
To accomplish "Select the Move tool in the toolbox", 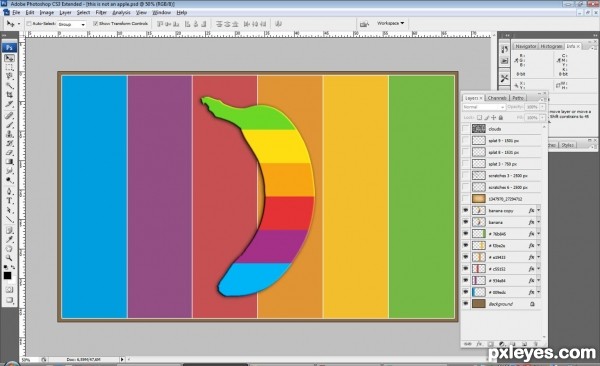I will [9, 58].
